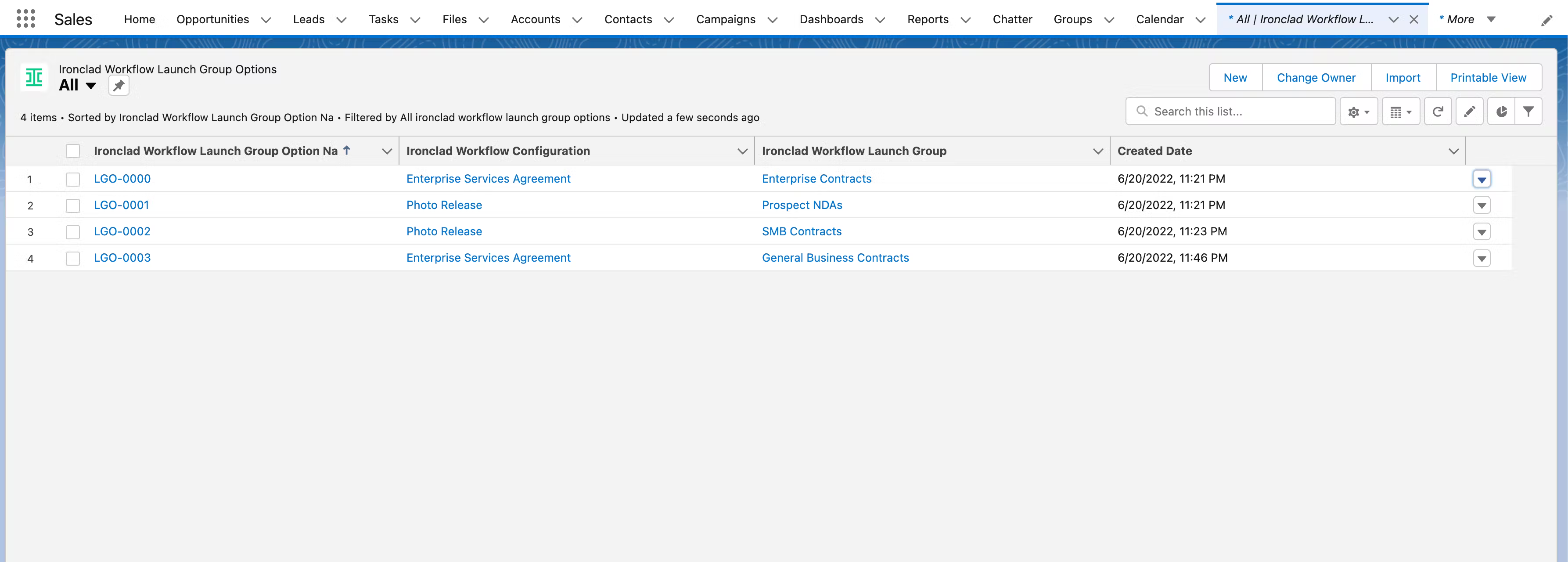The height and width of the screenshot is (562, 1568).
Task: Open the display-as table selector
Action: click(1401, 112)
